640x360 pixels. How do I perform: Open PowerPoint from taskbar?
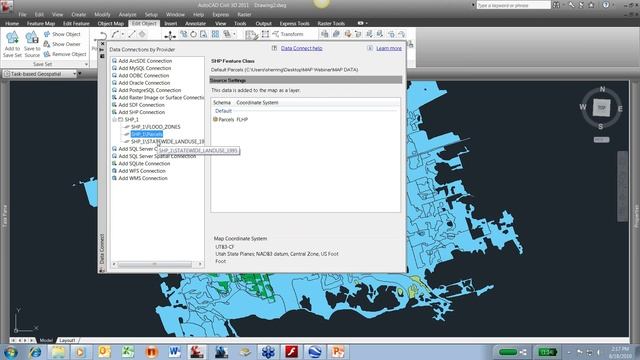[x=338, y=352]
